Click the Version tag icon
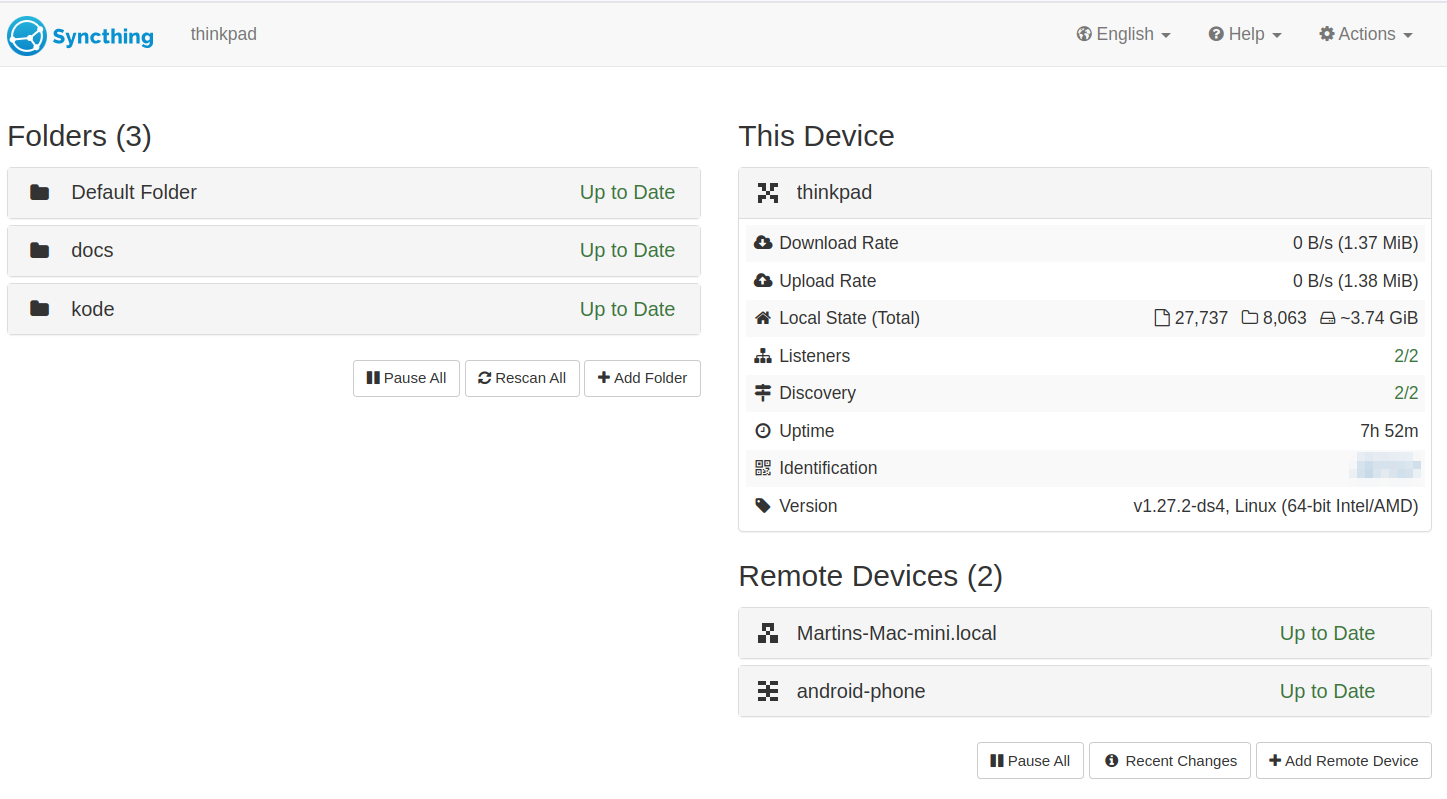 point(763,506)
